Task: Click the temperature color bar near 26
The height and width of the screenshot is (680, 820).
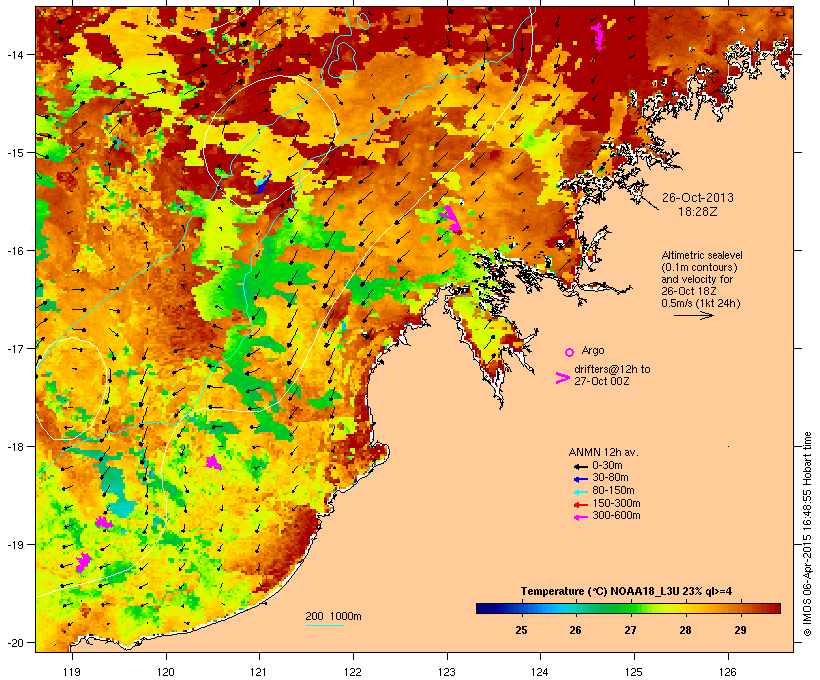Action: click(575, 608)
